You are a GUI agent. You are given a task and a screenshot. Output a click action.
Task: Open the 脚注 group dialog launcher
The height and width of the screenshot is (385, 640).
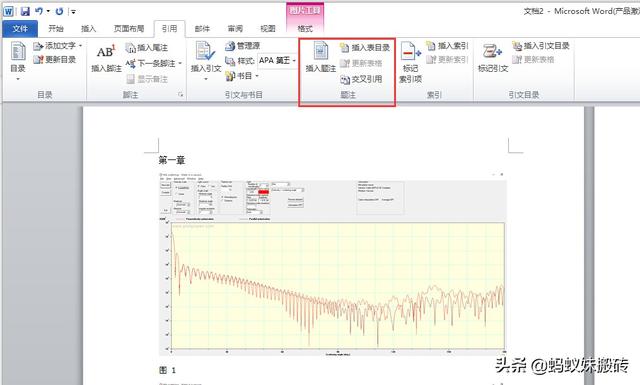[x=180, y=95]
